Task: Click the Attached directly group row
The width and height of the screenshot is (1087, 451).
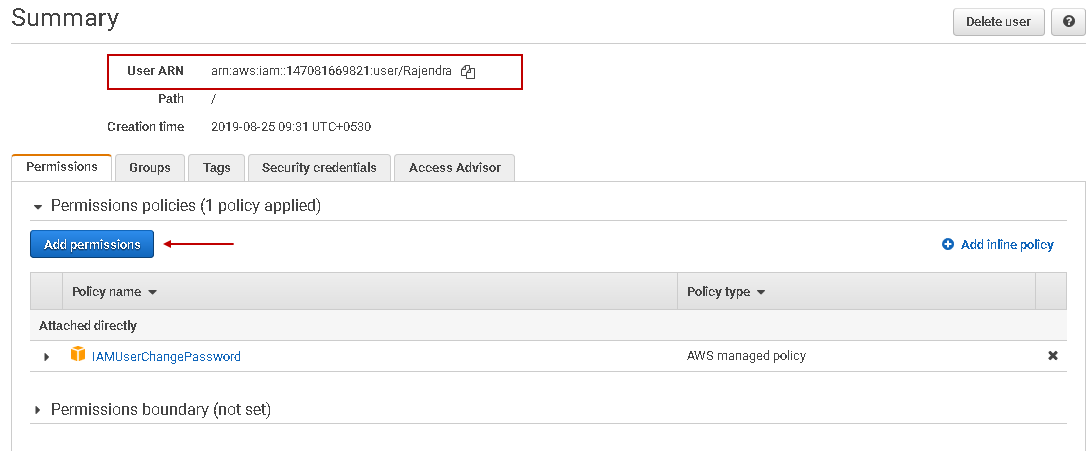Action: click(x=88, y=326)
